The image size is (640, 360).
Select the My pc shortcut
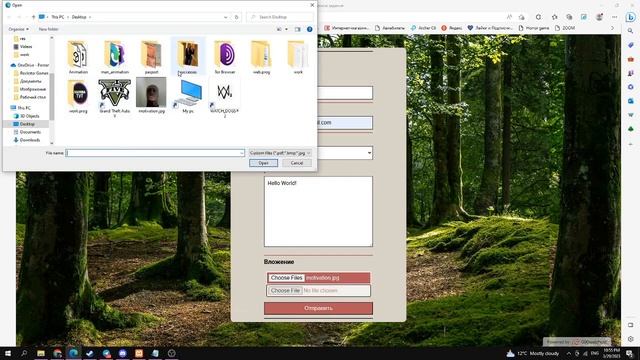pyautogui.click(x=188, y=96)
